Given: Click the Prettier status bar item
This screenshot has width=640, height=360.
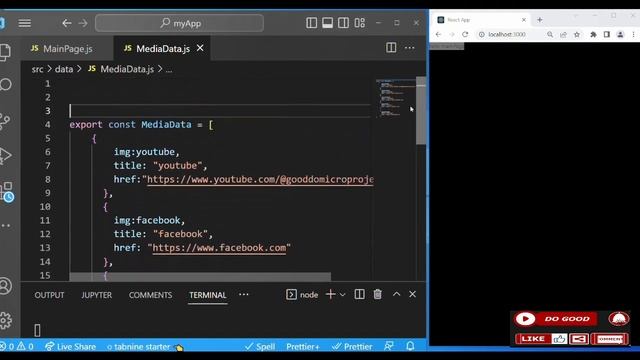Looking at the screenshot, I should click(352, 347).
